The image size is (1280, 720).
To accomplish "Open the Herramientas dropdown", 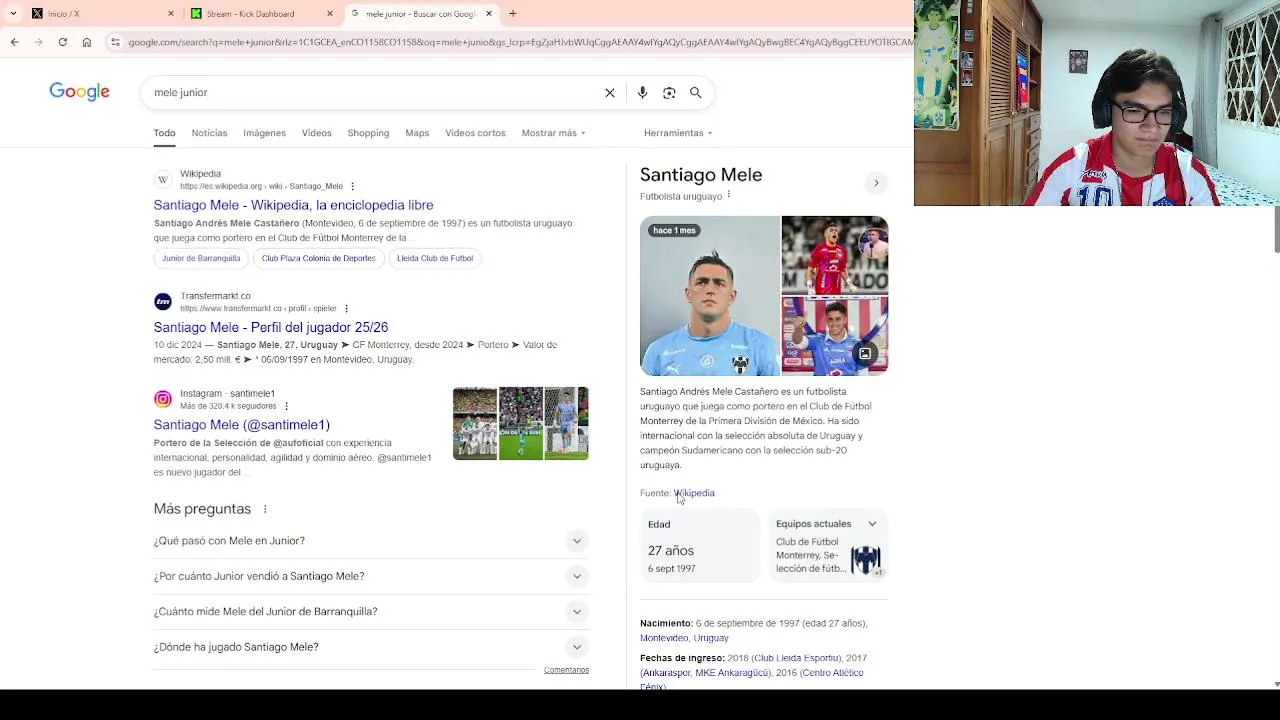I will [678, 133].
